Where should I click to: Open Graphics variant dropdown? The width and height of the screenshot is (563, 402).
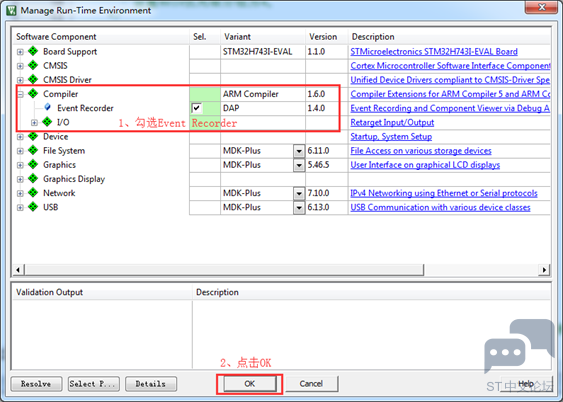click(299, 165)
